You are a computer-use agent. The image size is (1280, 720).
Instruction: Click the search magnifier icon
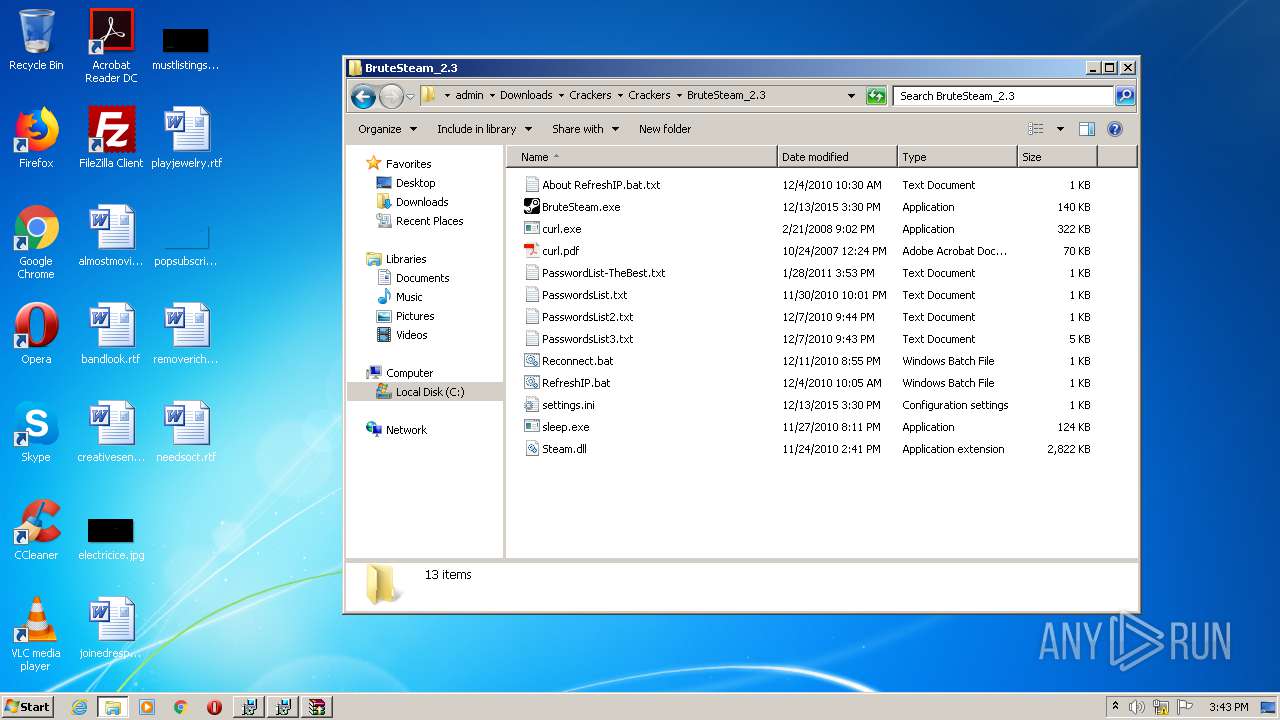coord(1125,96)
